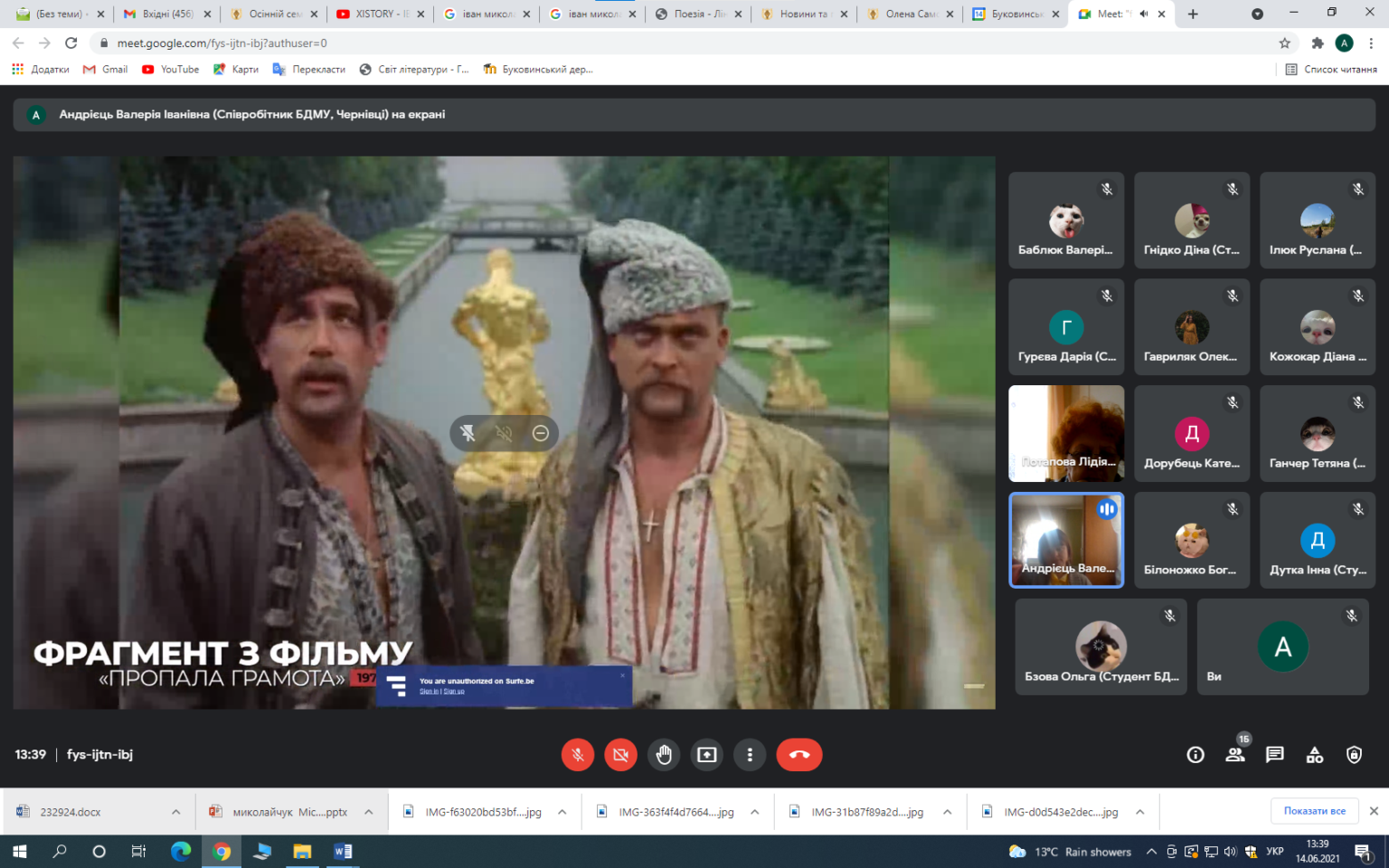1389x868 pixels.
Task: Open chat with everyone icon
Action: pyautogui.click(x=1275, y=754)
